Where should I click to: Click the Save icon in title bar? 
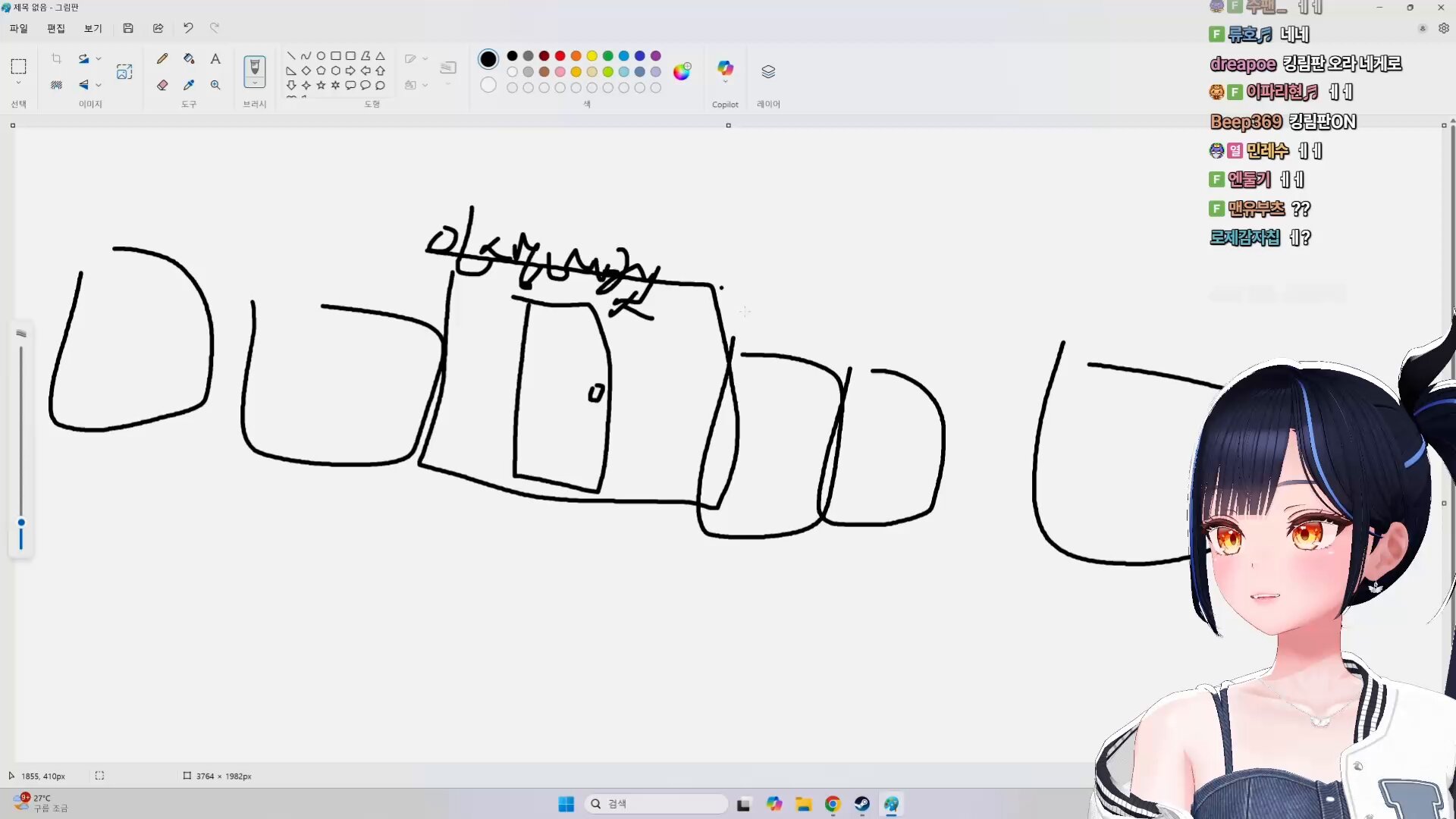click(x=128, y=28)
